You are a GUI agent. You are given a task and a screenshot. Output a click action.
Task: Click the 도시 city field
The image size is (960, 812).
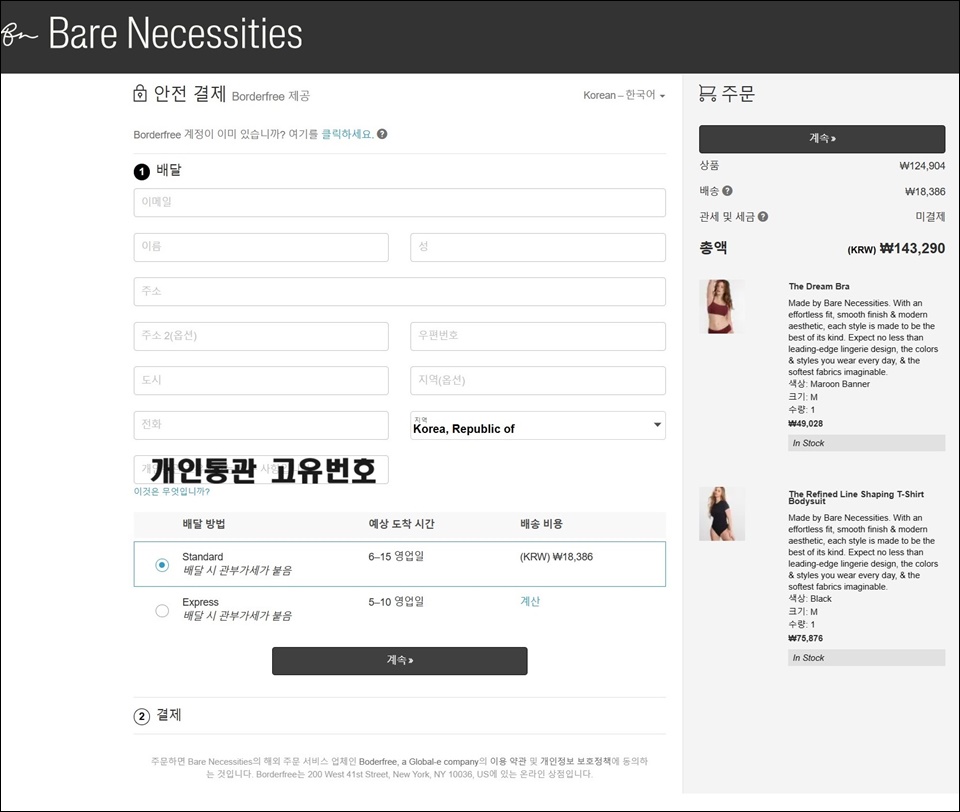click(x=261, y=380)
